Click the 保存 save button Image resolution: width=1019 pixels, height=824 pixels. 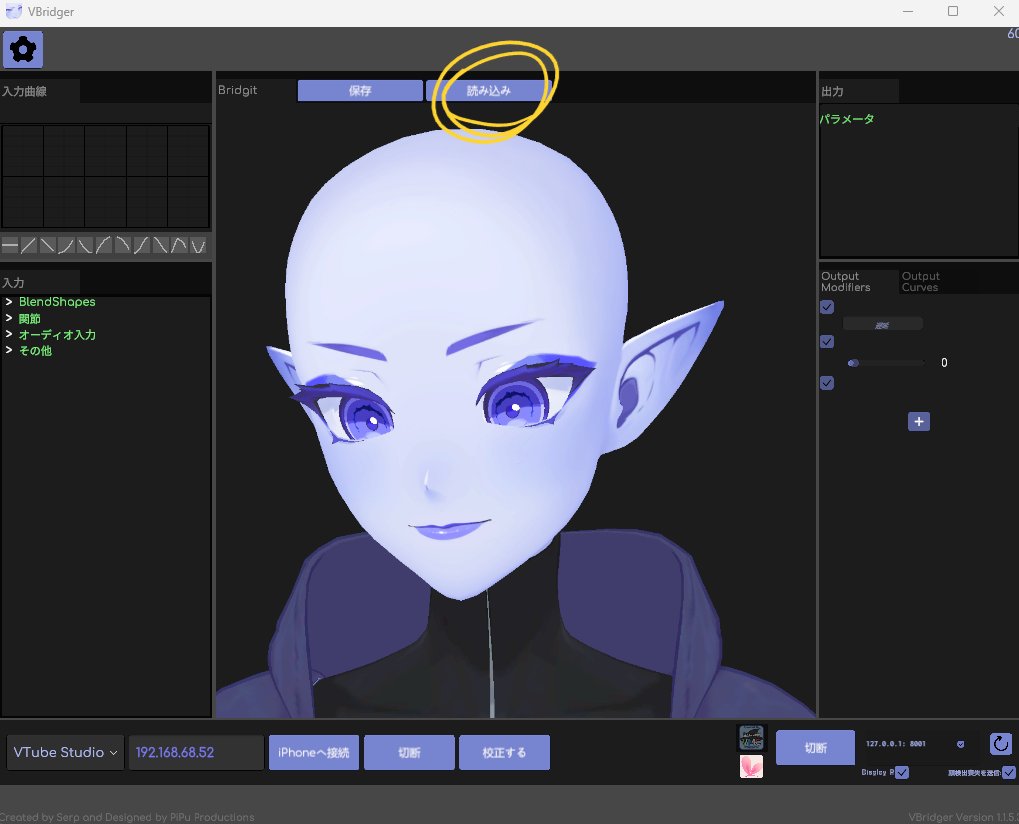360,90
